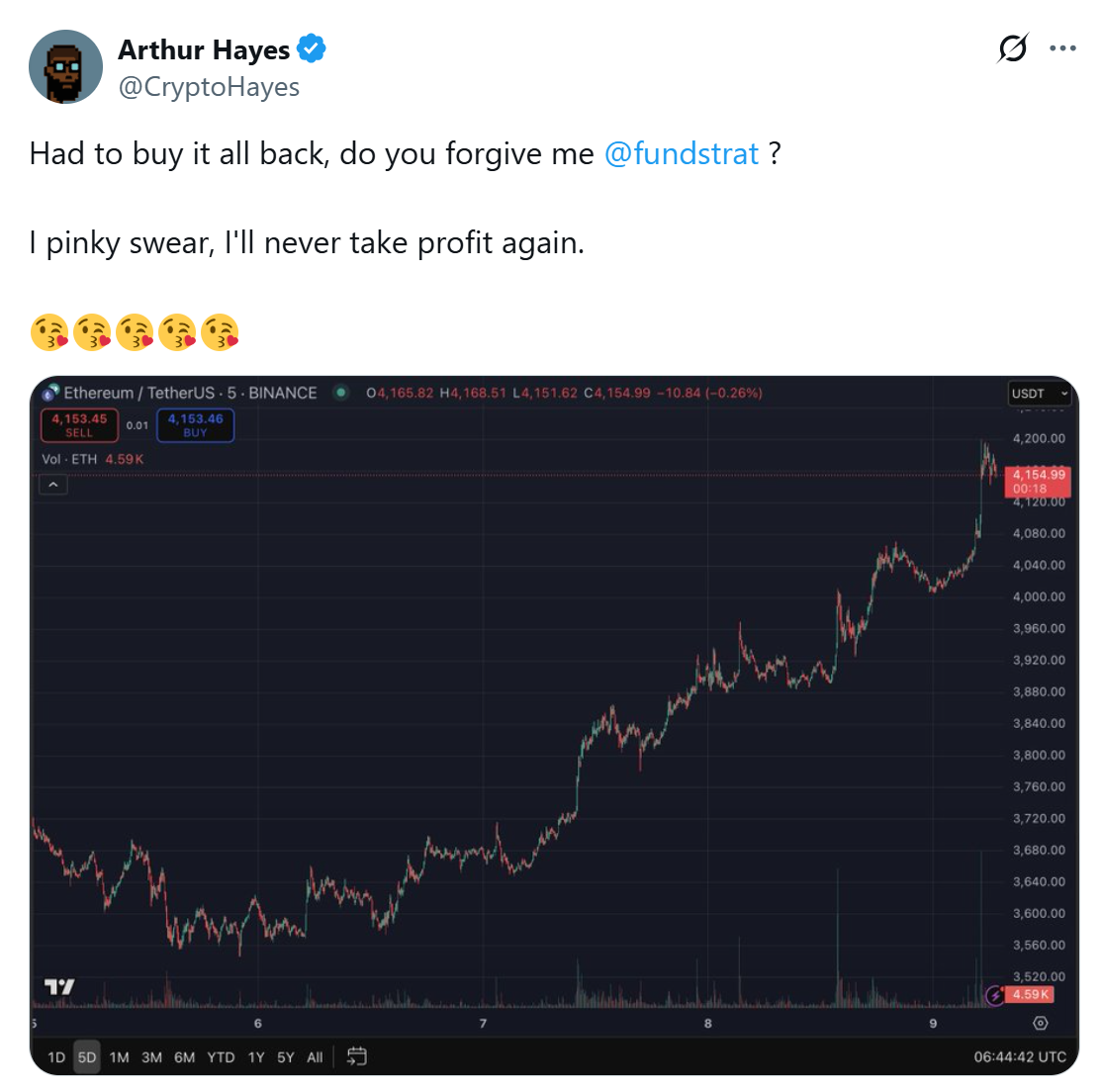Screen dimensions: 1102x1092
Task: Click the Grok slash icon on the tweet
Action: (1013, 47)
